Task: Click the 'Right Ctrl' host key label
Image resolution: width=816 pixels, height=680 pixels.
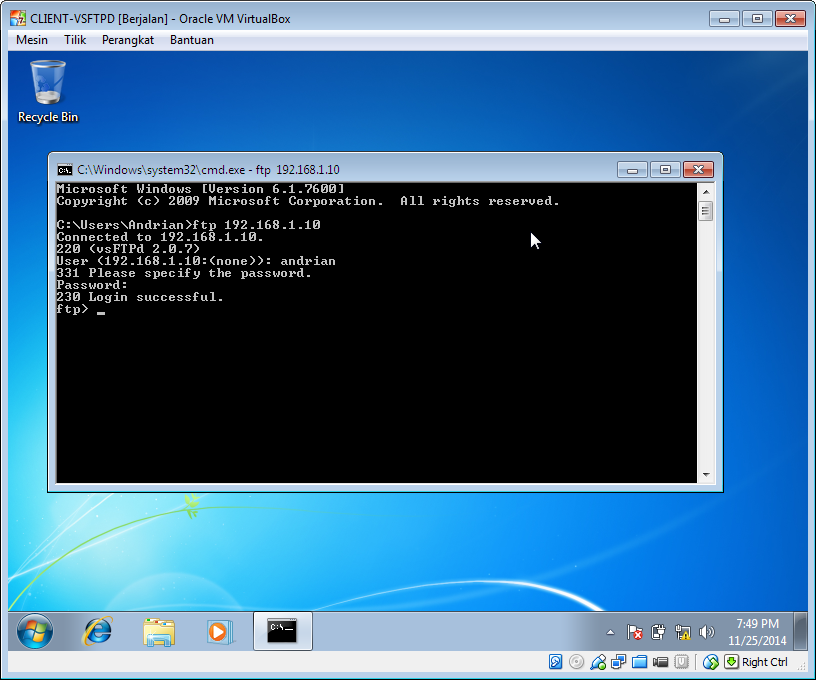Action: coord(764,662)
